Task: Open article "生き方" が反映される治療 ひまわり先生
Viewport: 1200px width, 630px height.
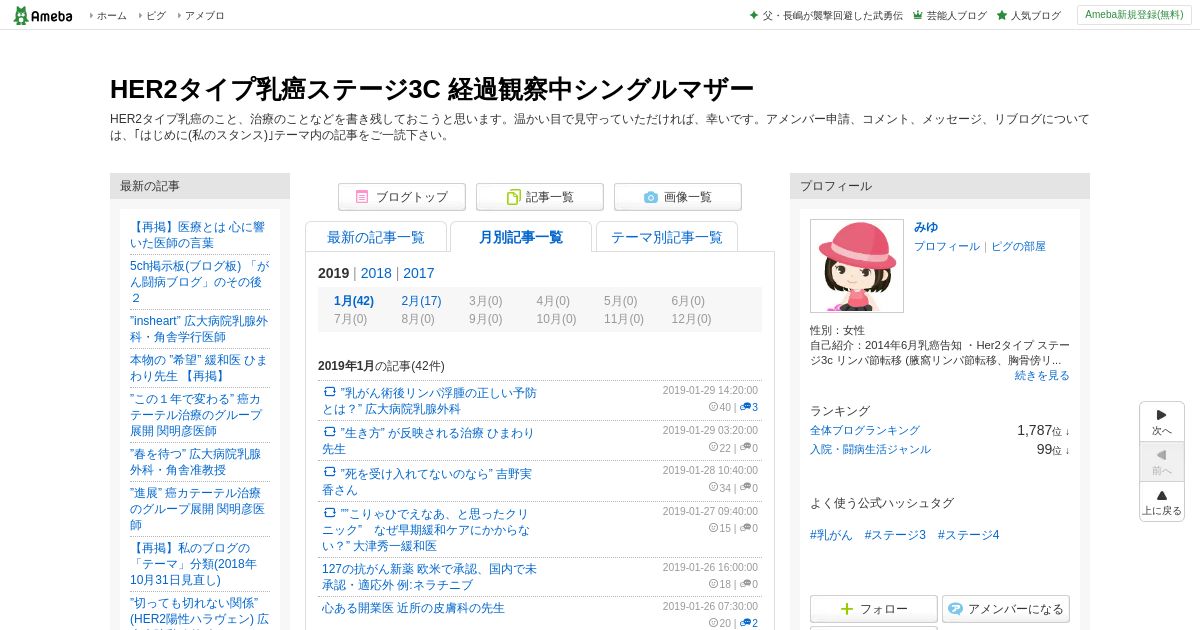Action: pos(428,441)
